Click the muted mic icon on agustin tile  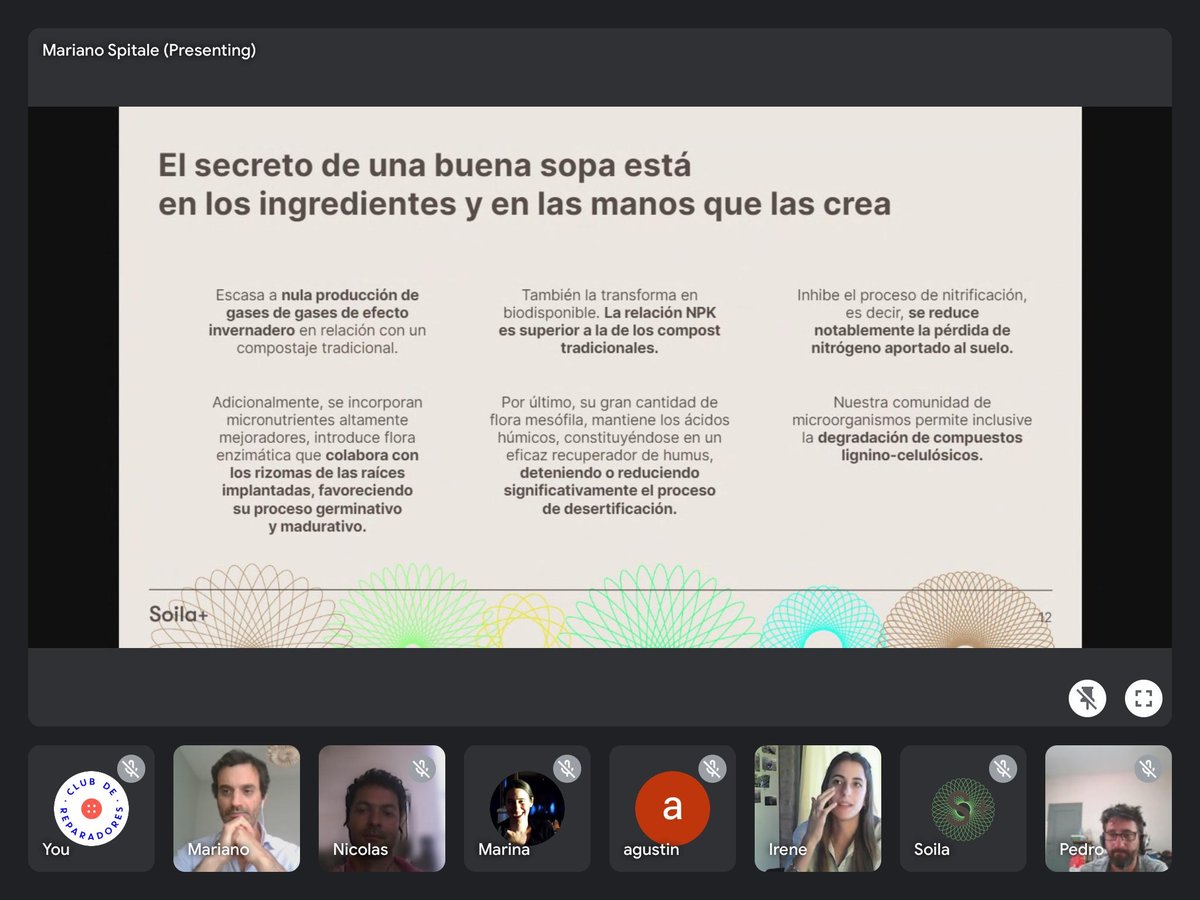(712, 769)
